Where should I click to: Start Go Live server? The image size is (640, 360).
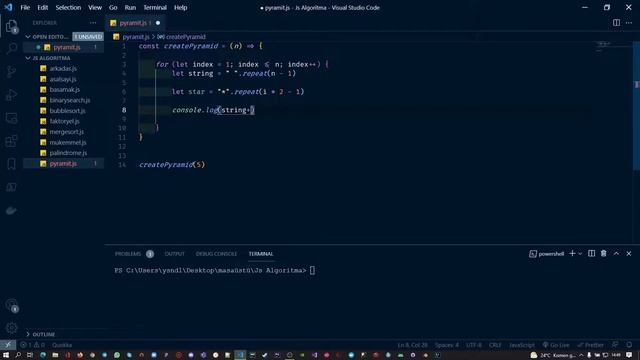tap(556, 345)
